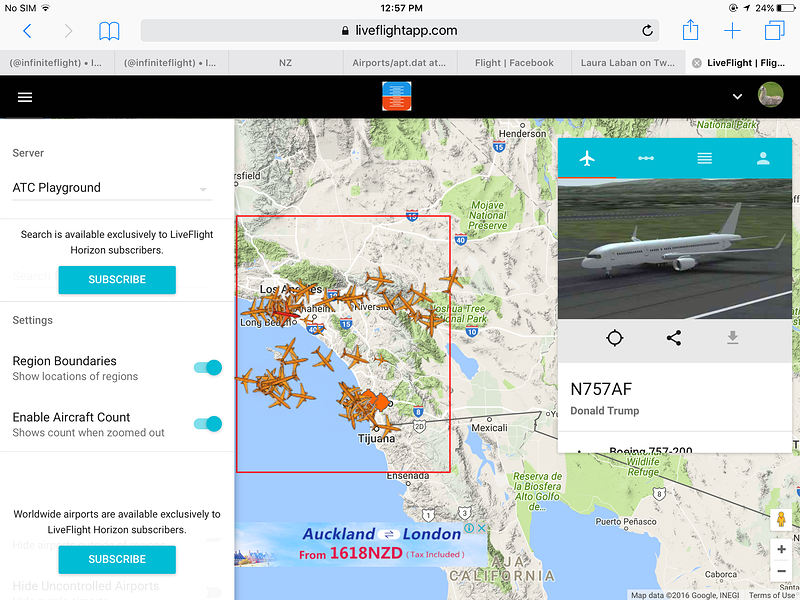This screenshot has width=800, height=600.
Task: Share the N757AF flight
Action: point(674,338)
